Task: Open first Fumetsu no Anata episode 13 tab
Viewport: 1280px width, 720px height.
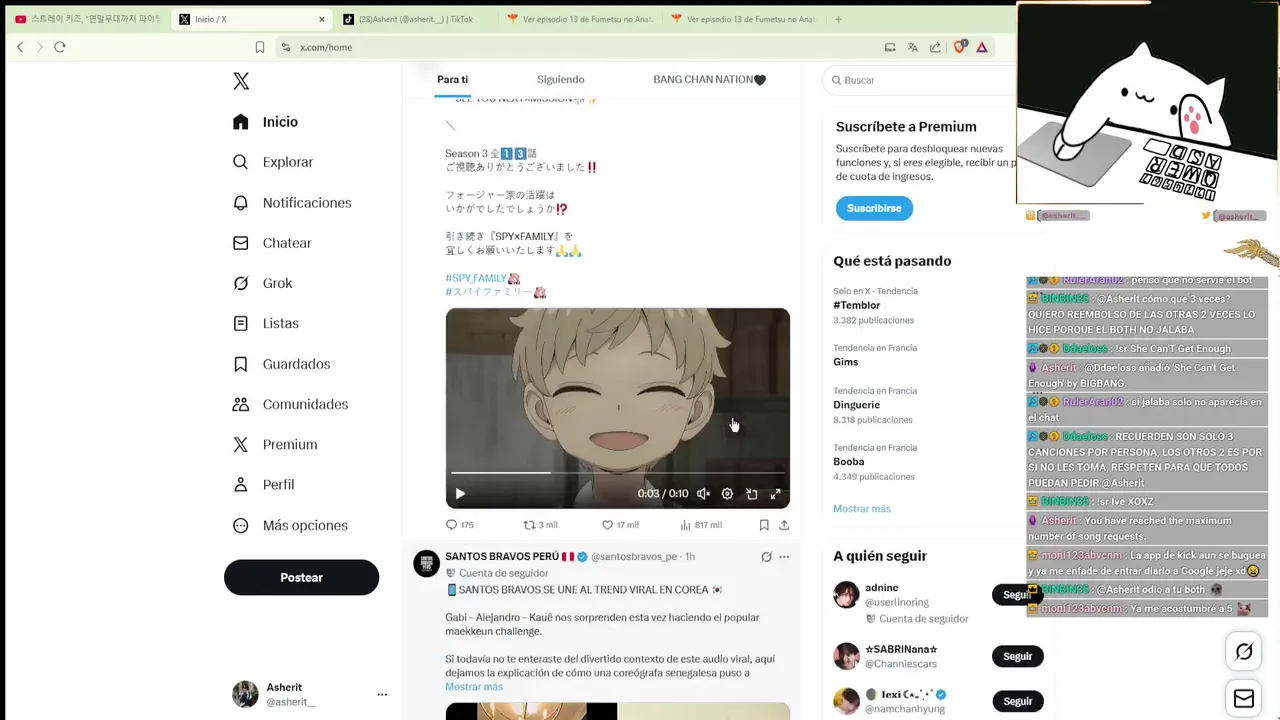Action: (580, 19)
